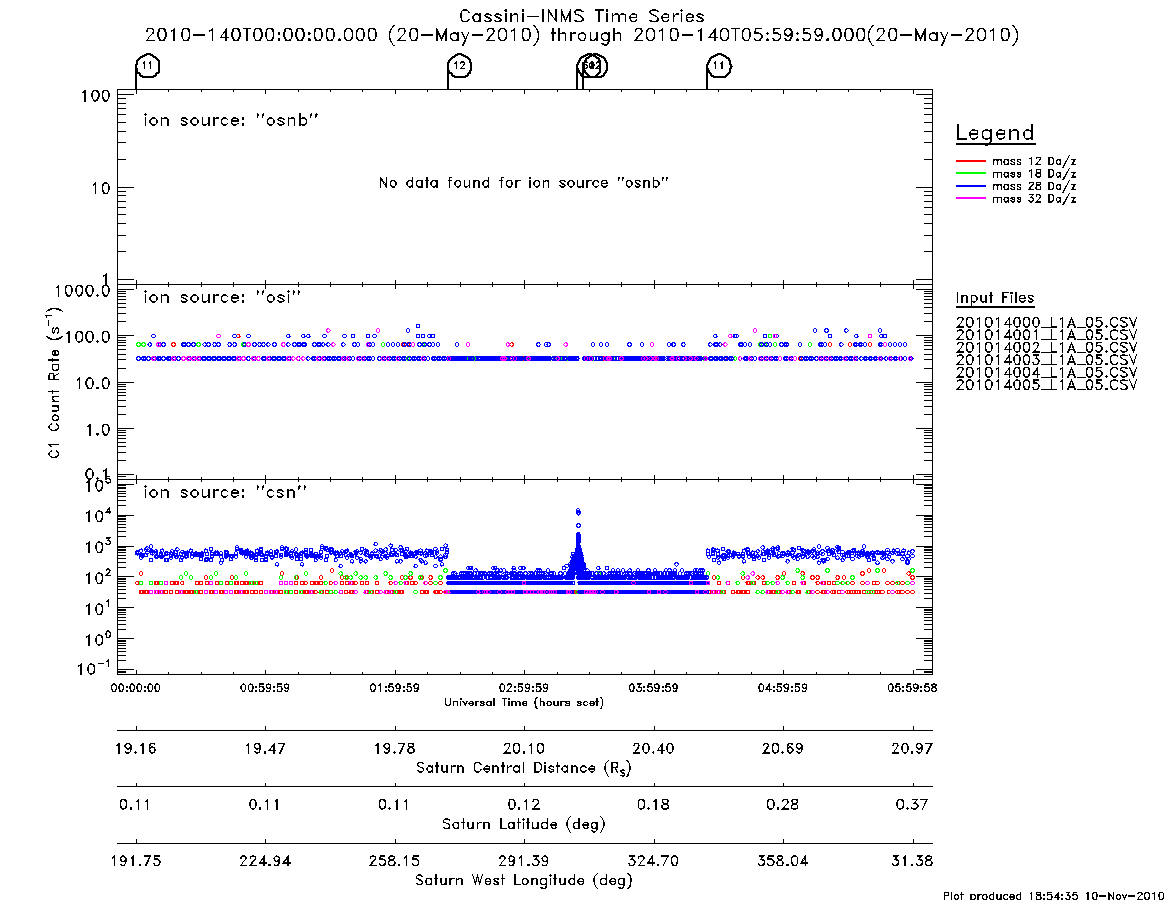Viewport: 1165px width, 900px height.
Task: Click the magenta mass 32 Da/z legend line
Action: click(970, 199)
